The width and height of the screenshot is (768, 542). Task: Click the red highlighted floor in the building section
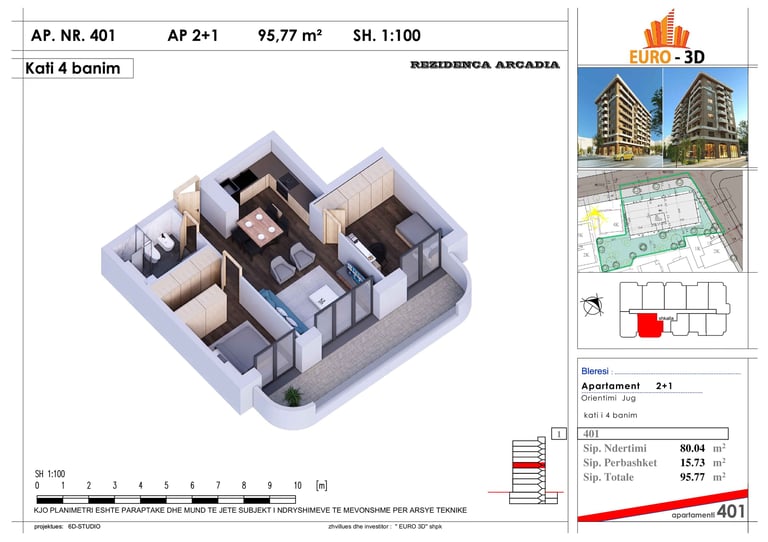coord(528,465)
